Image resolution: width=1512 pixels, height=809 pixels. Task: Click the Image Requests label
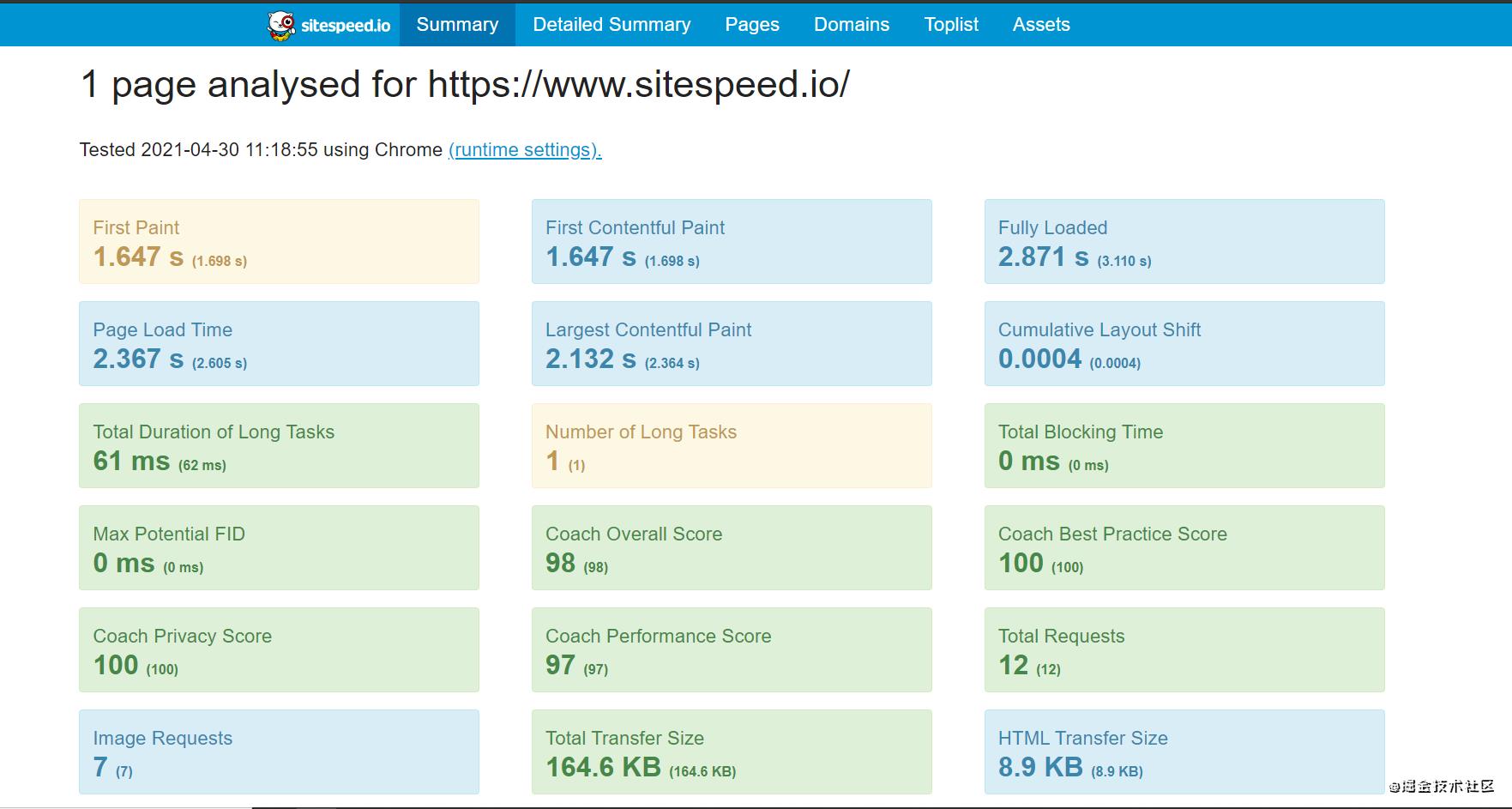tap(162, 739)
